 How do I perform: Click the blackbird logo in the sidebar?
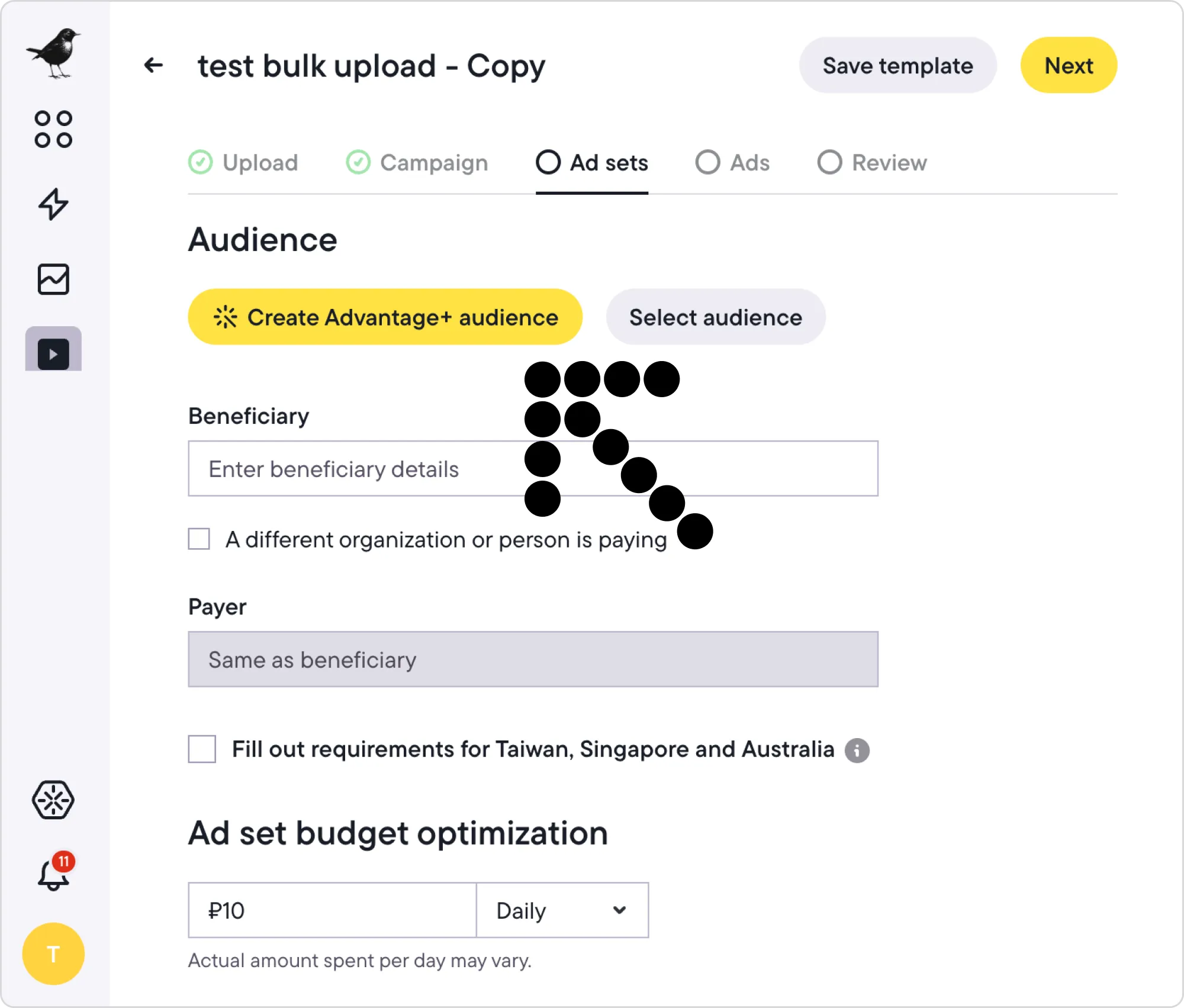[53, 52]
